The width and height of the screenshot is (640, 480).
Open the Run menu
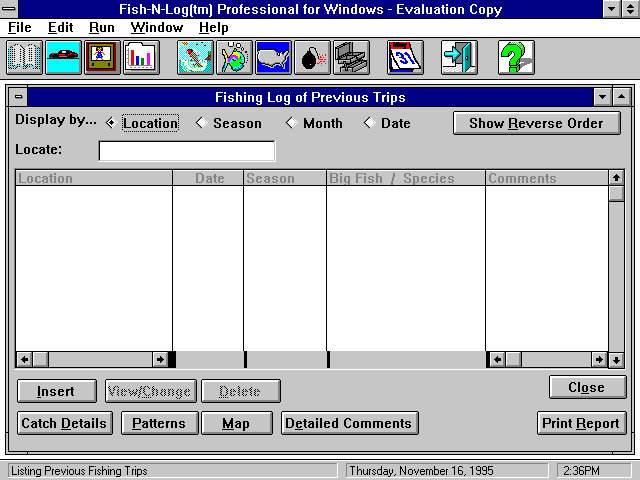[101, 28]
